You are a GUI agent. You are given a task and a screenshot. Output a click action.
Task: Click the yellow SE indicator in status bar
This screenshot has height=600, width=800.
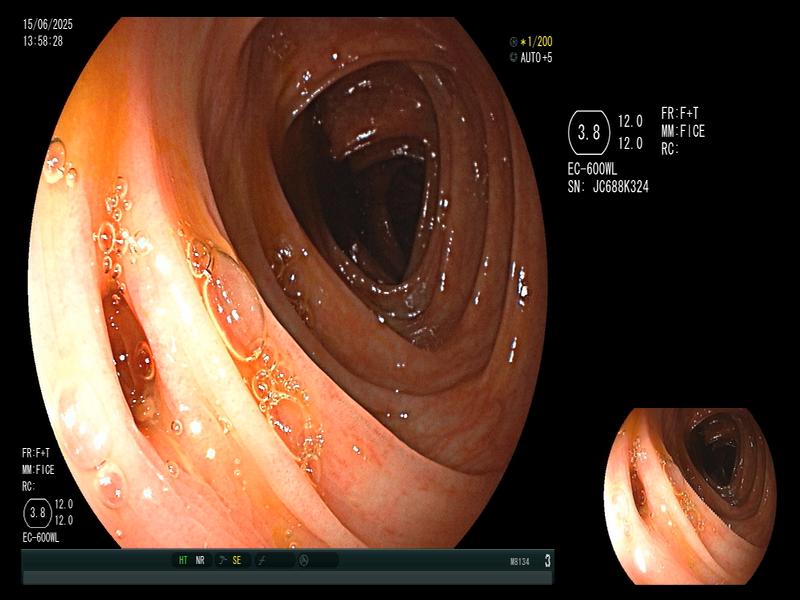237,560
